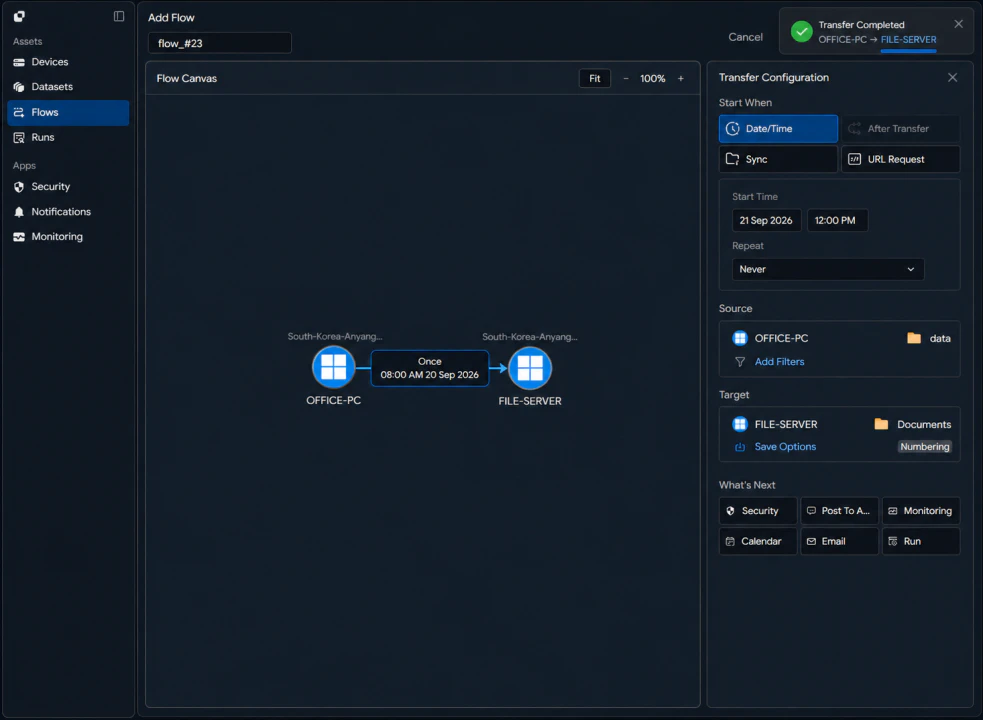
Task: Select URL Request start trigger
Action: (900, 159)
